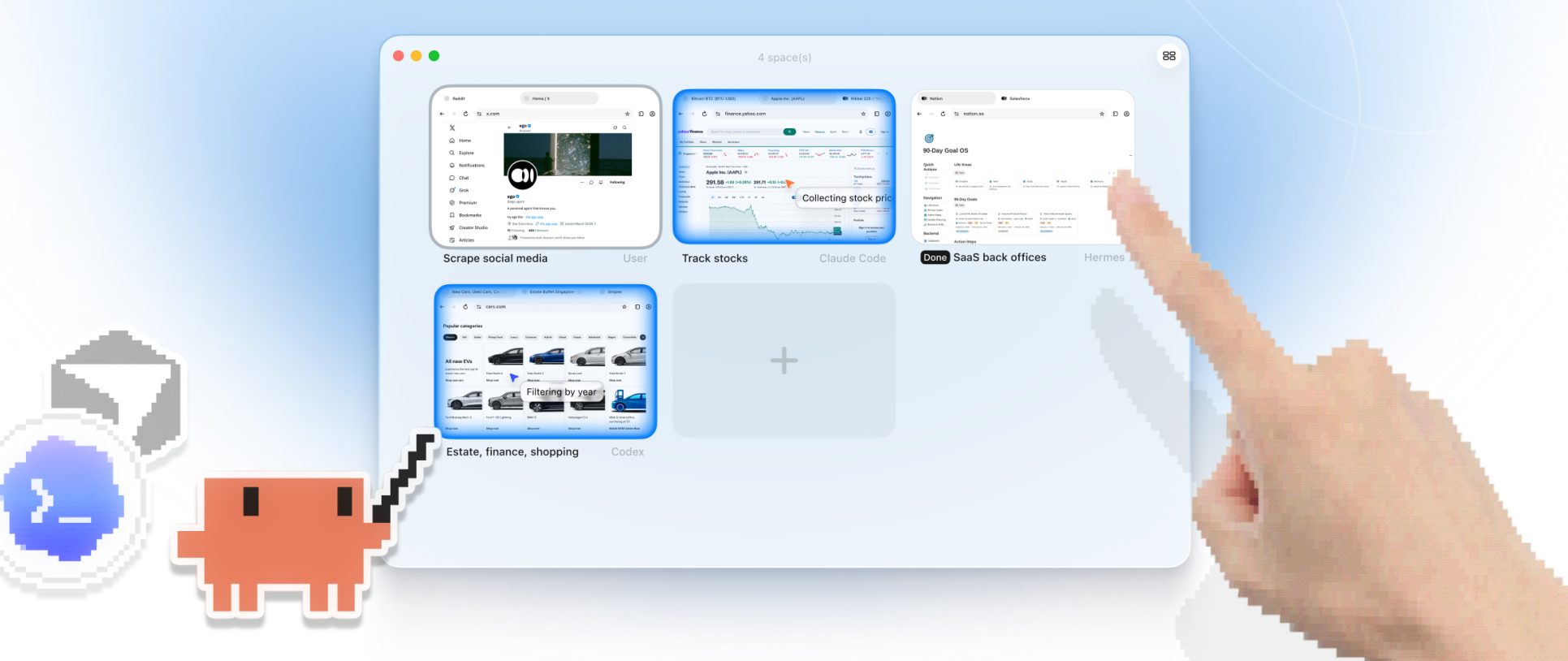
Task: Click the green maximize button of the spaces window
Action: click(434, 56)
